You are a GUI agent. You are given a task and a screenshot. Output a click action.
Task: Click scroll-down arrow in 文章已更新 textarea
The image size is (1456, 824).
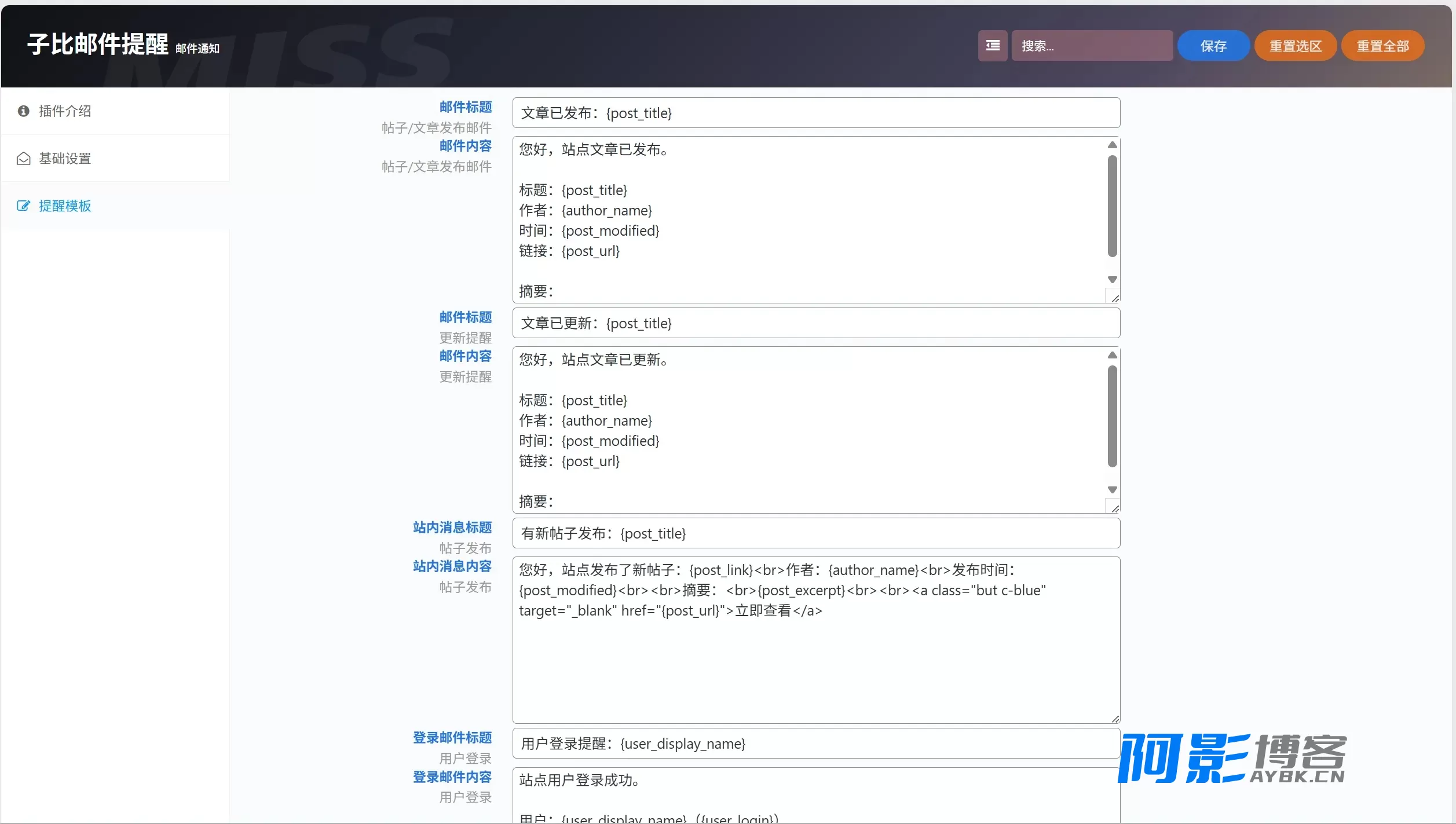tap(1112, 490)
